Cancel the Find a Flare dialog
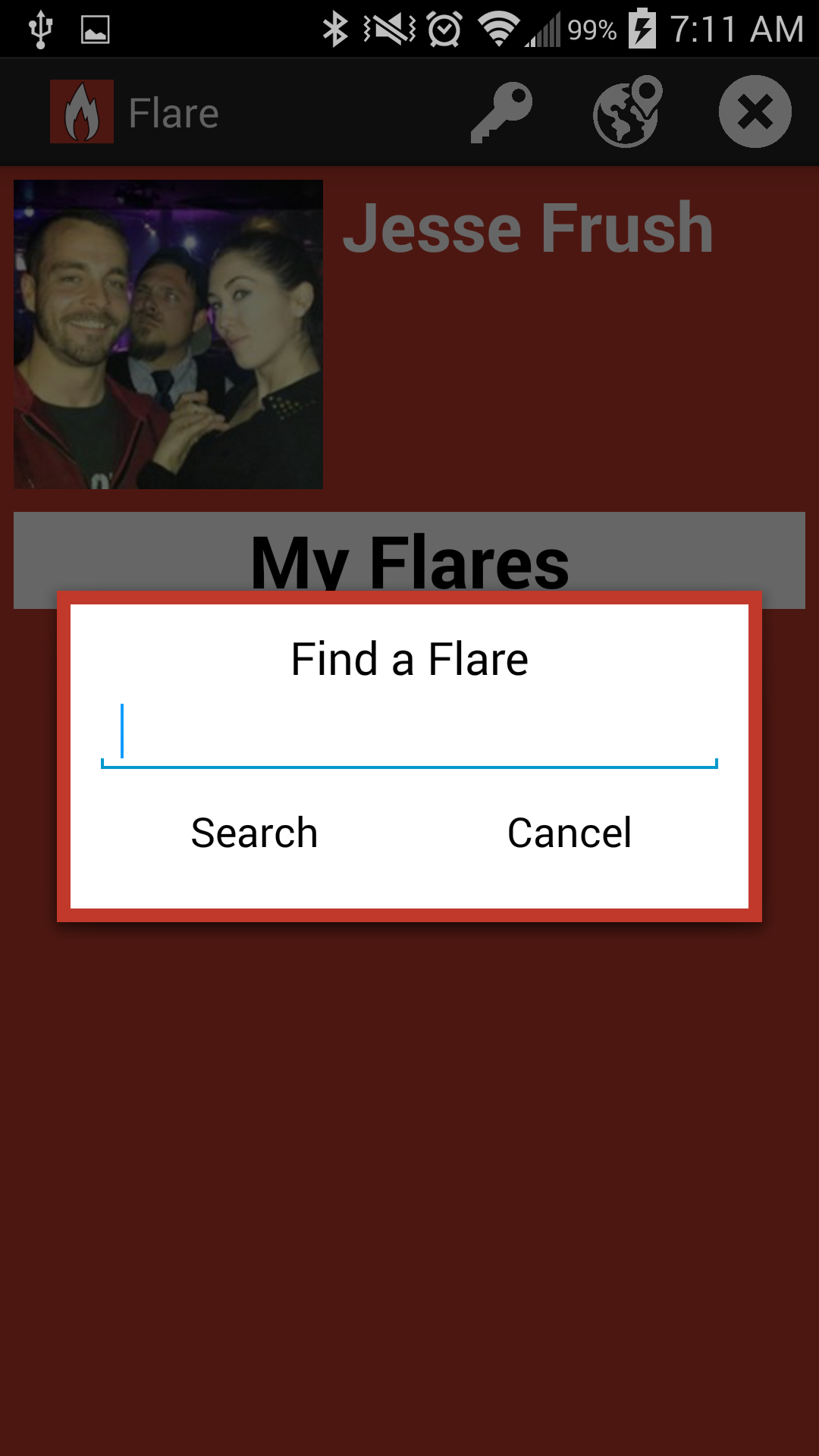The image size is (819, 1456). [569, 833]
